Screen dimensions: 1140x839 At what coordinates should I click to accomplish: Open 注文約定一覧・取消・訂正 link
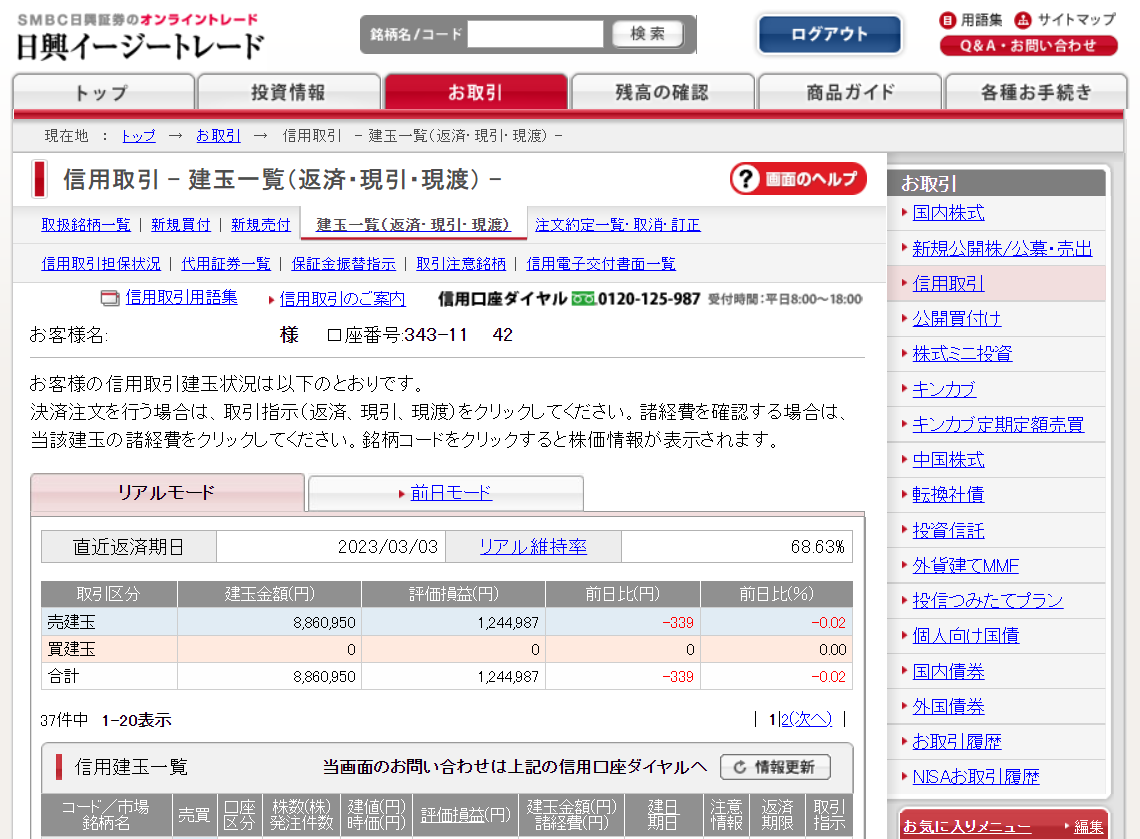point(617,225)
